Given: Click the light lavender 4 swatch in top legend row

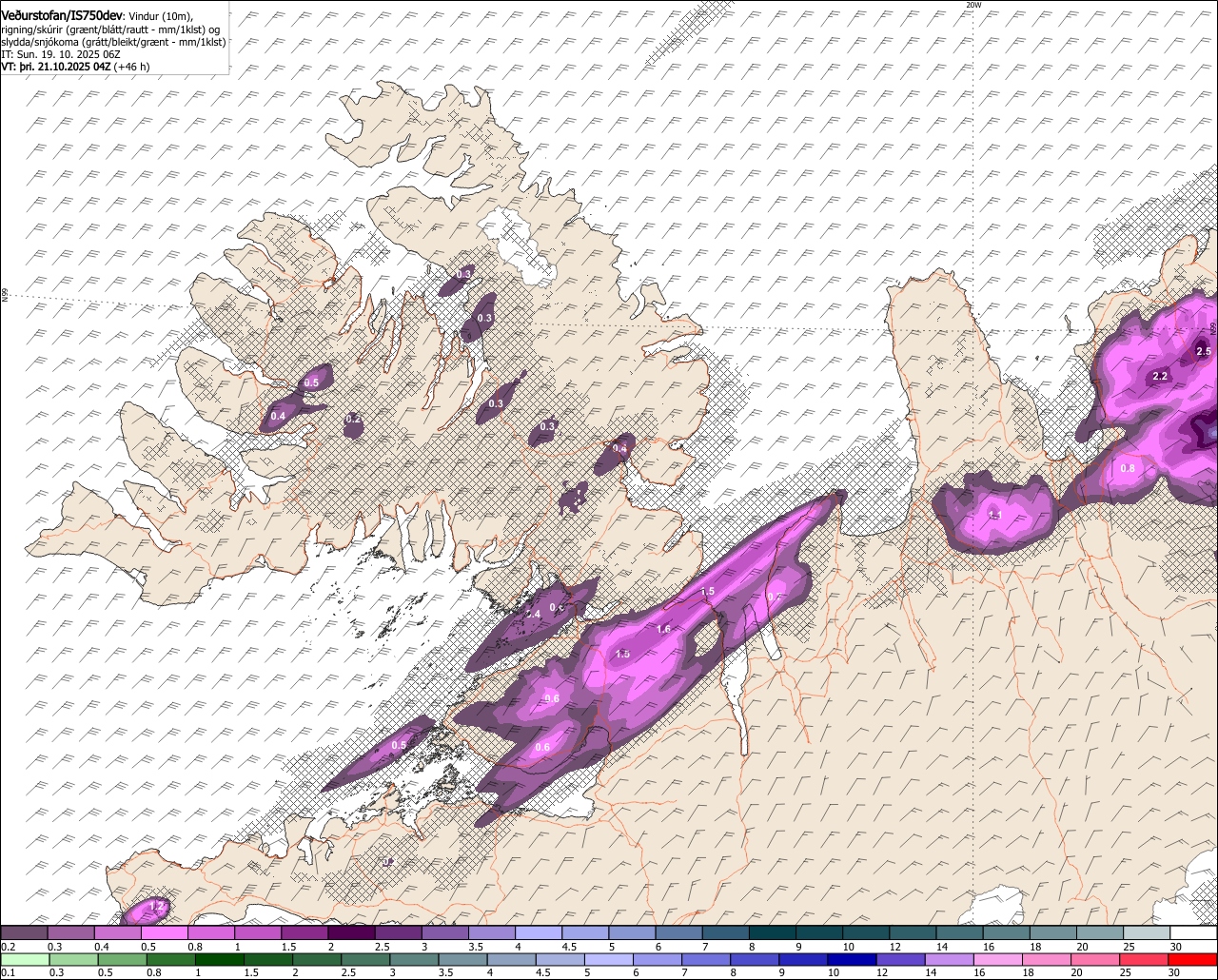Looking at the screenshot, I should click(539, 932).
